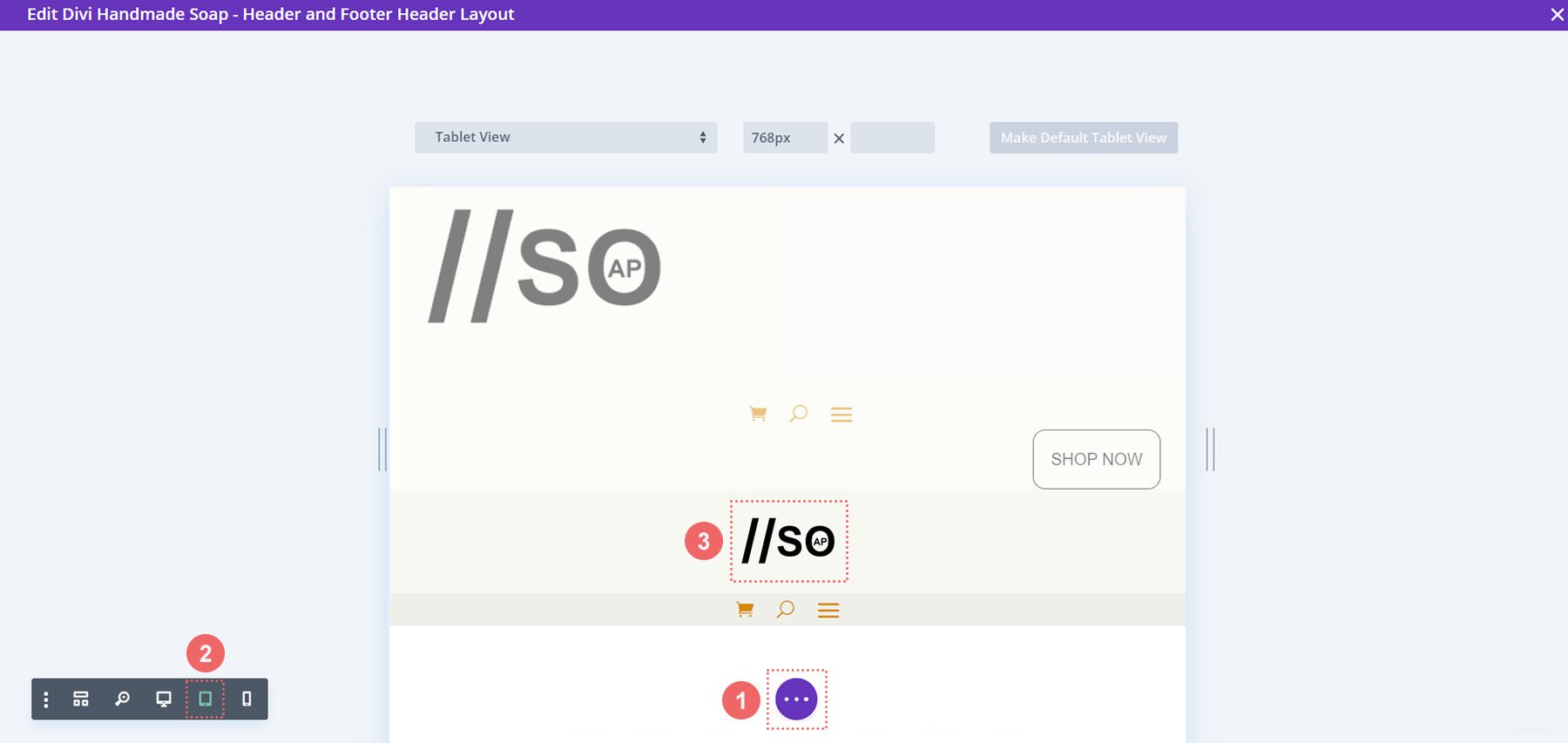Viewport: 1568px width, 743px height.
Task: Switch to phone view
Action: (x=247, y=699)
